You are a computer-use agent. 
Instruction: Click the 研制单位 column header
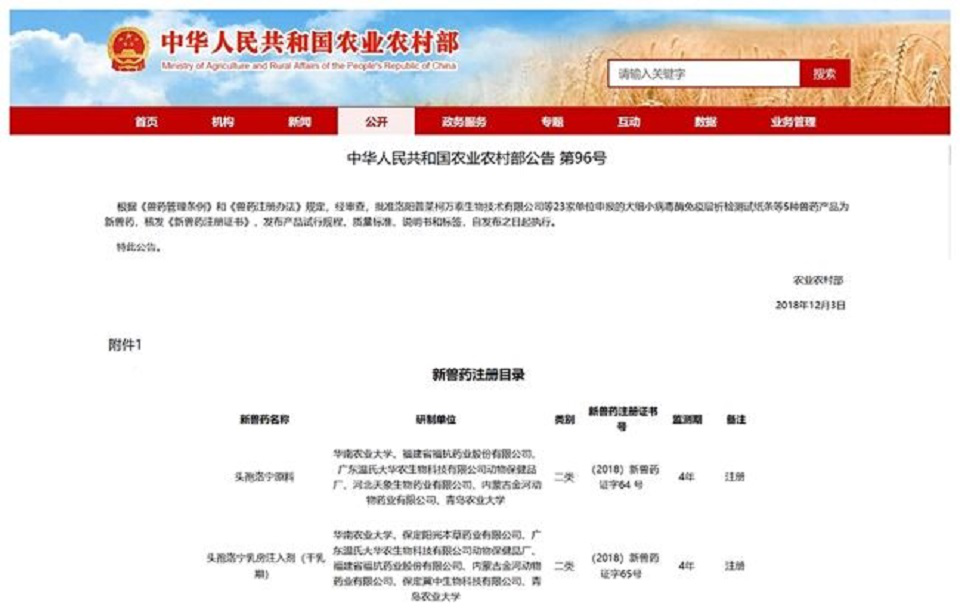435,420
